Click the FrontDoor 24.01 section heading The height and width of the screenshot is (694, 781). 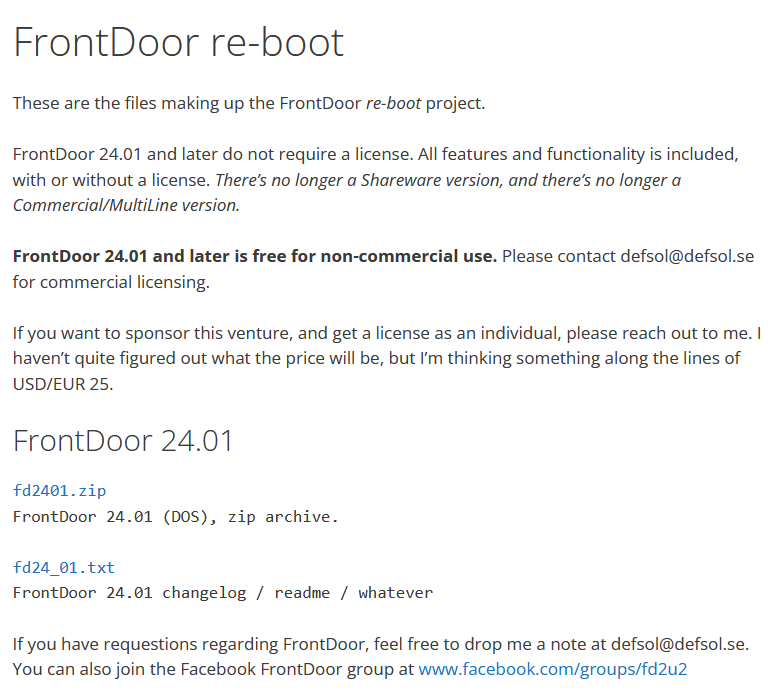(x=123, y=441)
